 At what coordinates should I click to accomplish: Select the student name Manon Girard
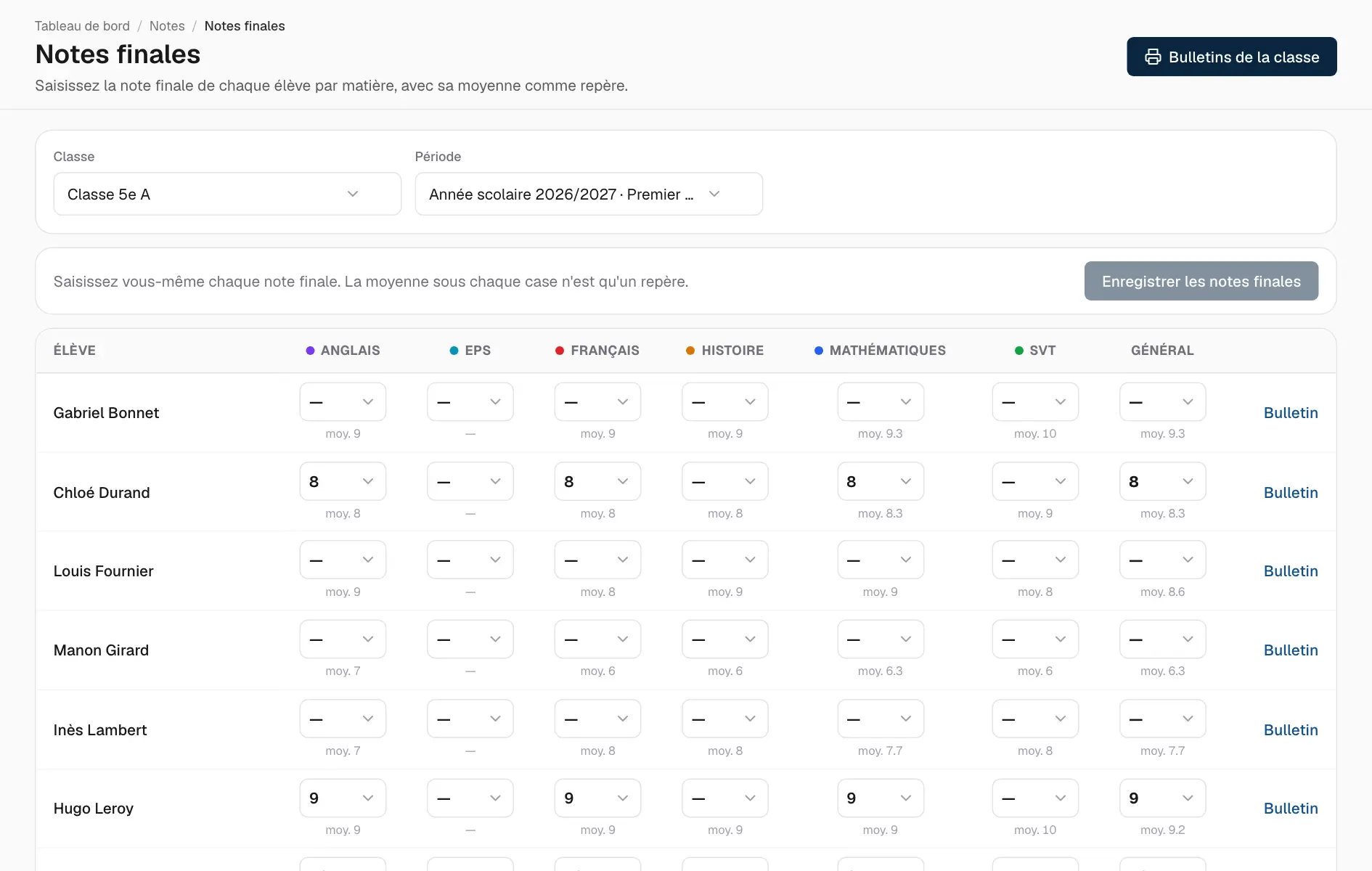[x=101, y=650]
